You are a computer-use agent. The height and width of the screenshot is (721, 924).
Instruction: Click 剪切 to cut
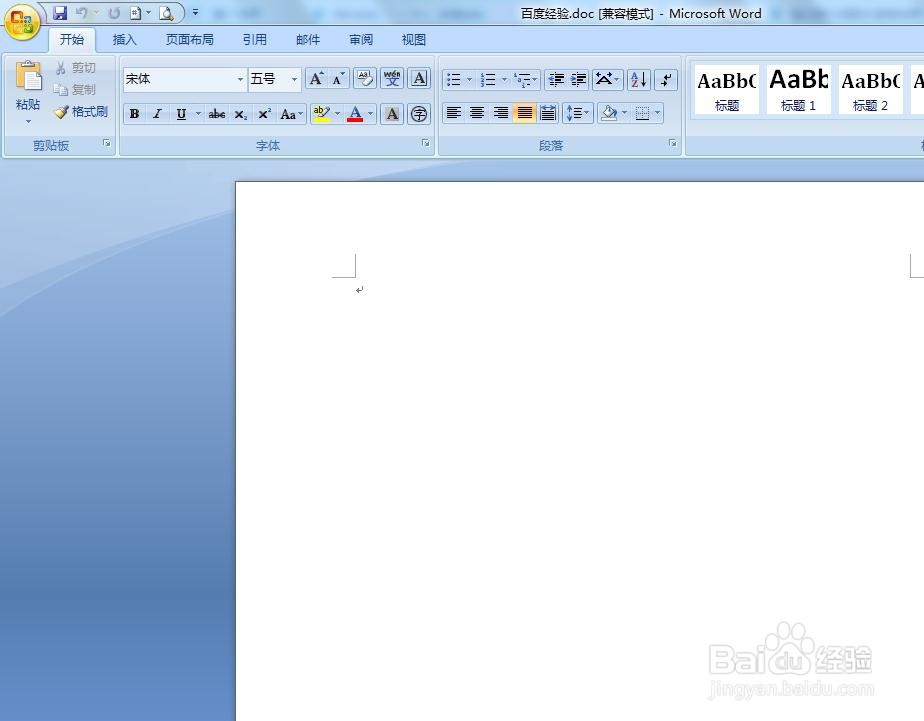(x=75, y=68)
